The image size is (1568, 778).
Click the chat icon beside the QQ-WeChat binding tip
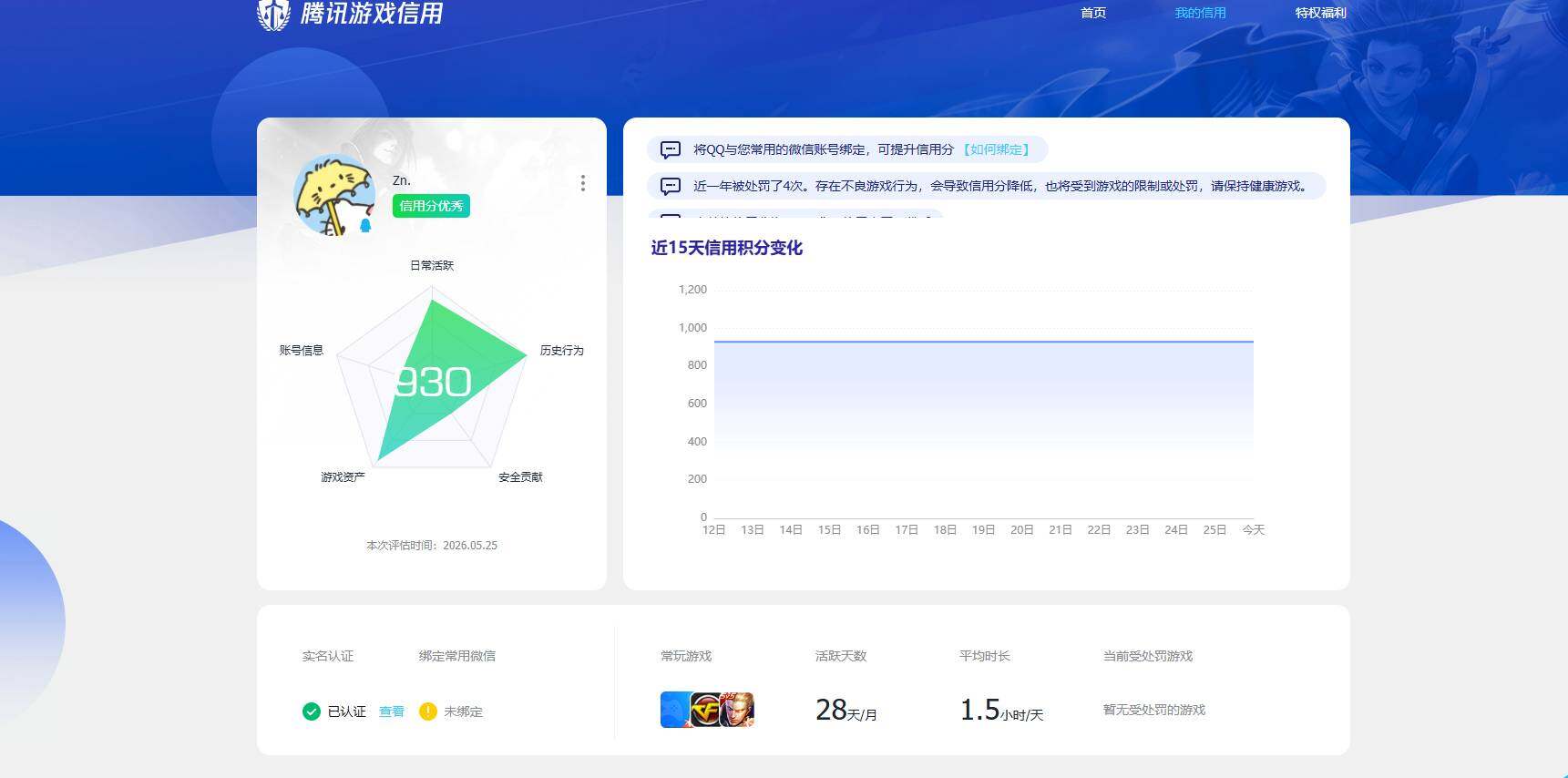tap(671, 149)
